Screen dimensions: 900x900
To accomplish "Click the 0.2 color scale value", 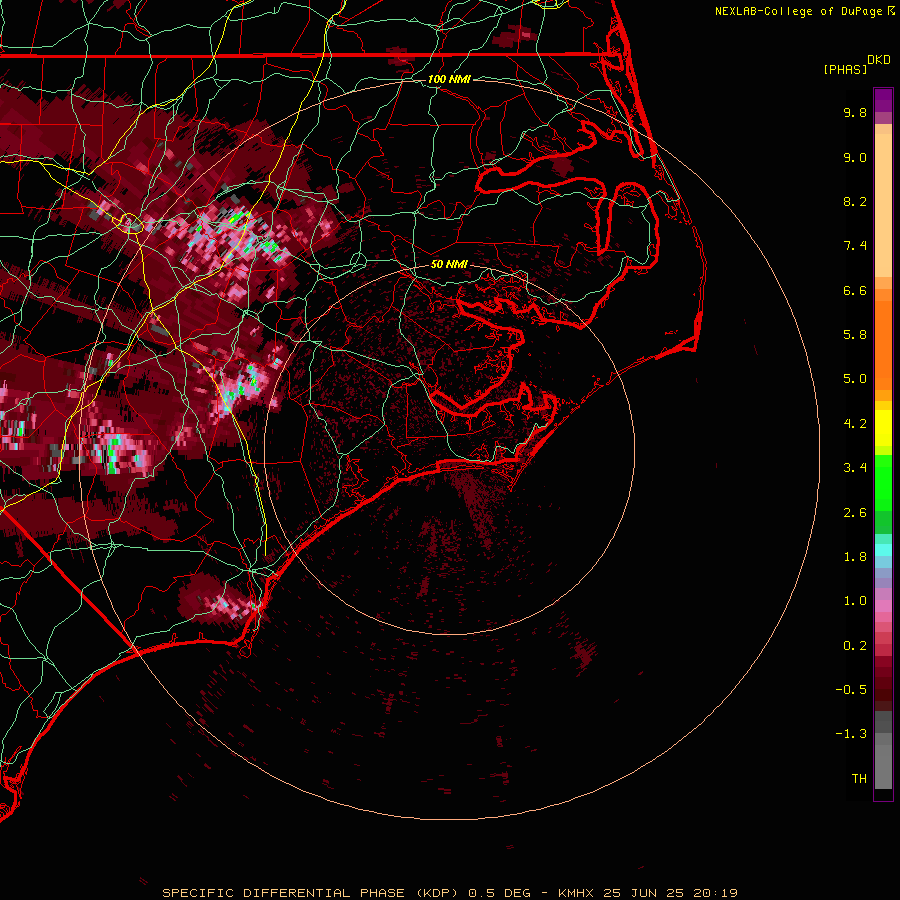I will click(855, 646).
